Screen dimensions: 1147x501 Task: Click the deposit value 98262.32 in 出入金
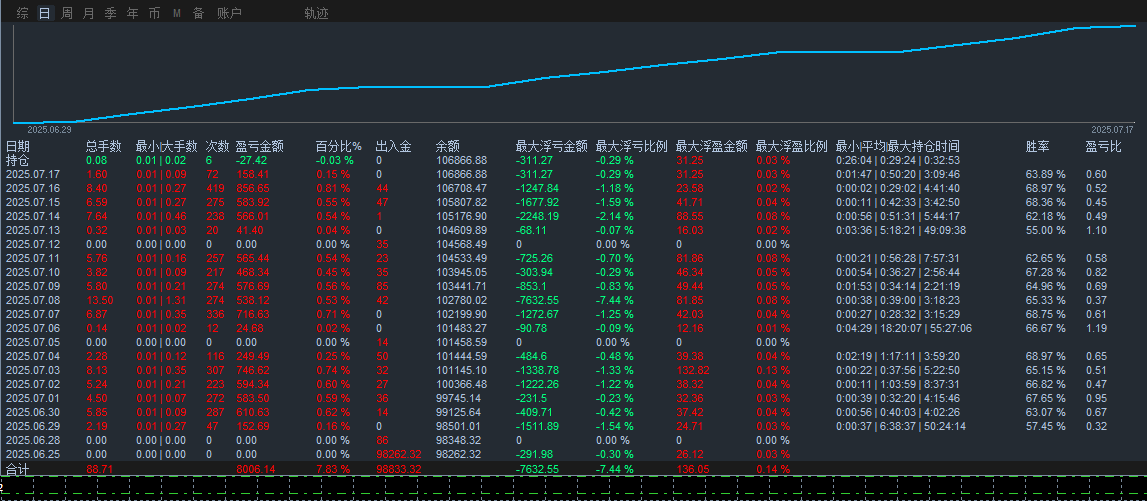400,453
